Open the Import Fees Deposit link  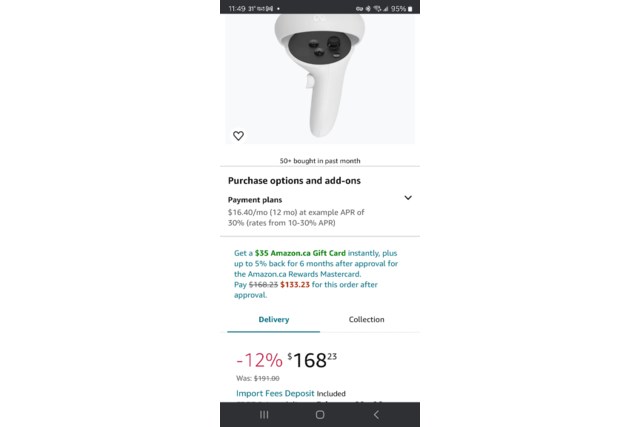[275, 394]
